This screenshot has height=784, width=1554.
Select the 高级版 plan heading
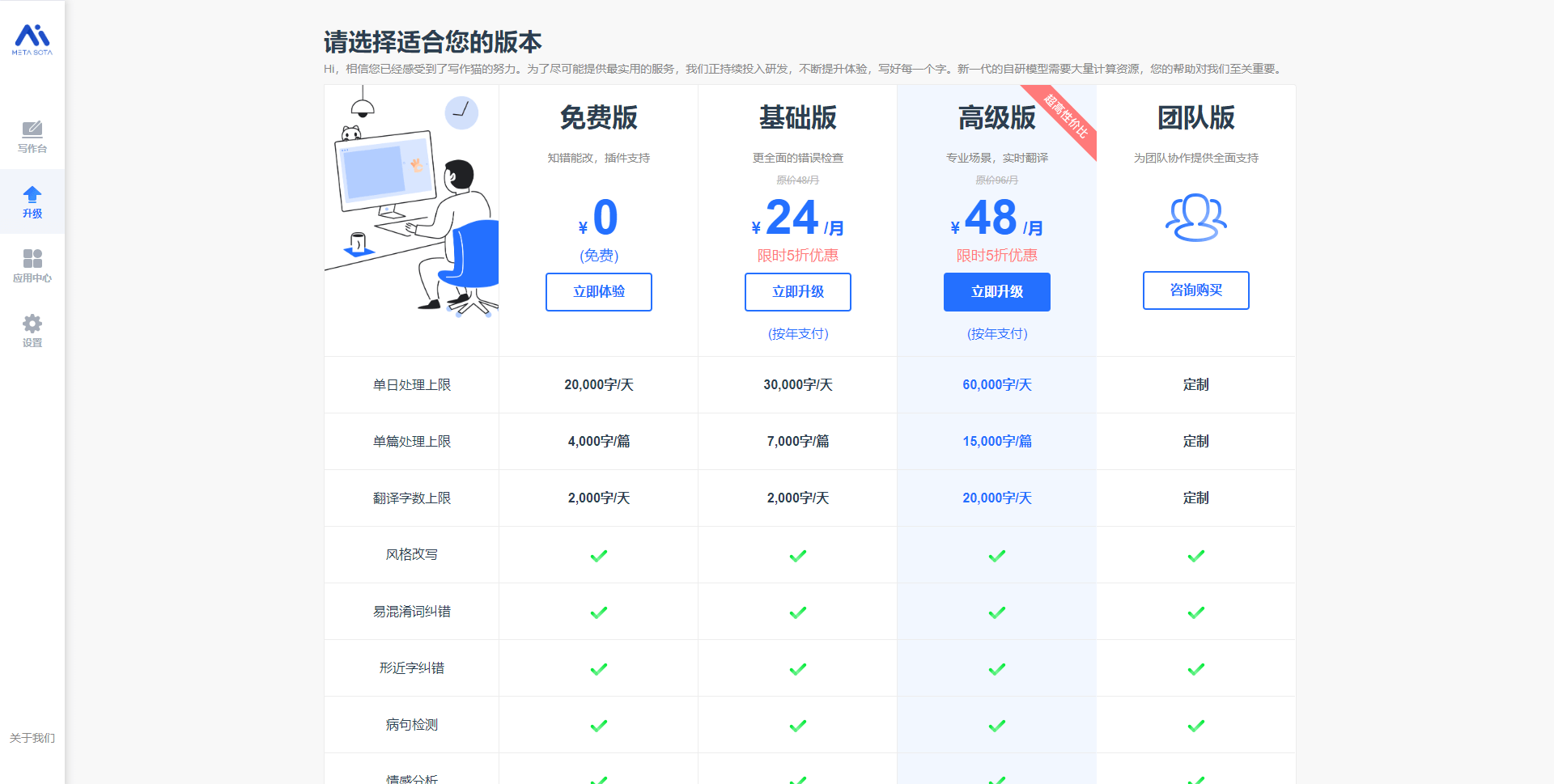996,118
